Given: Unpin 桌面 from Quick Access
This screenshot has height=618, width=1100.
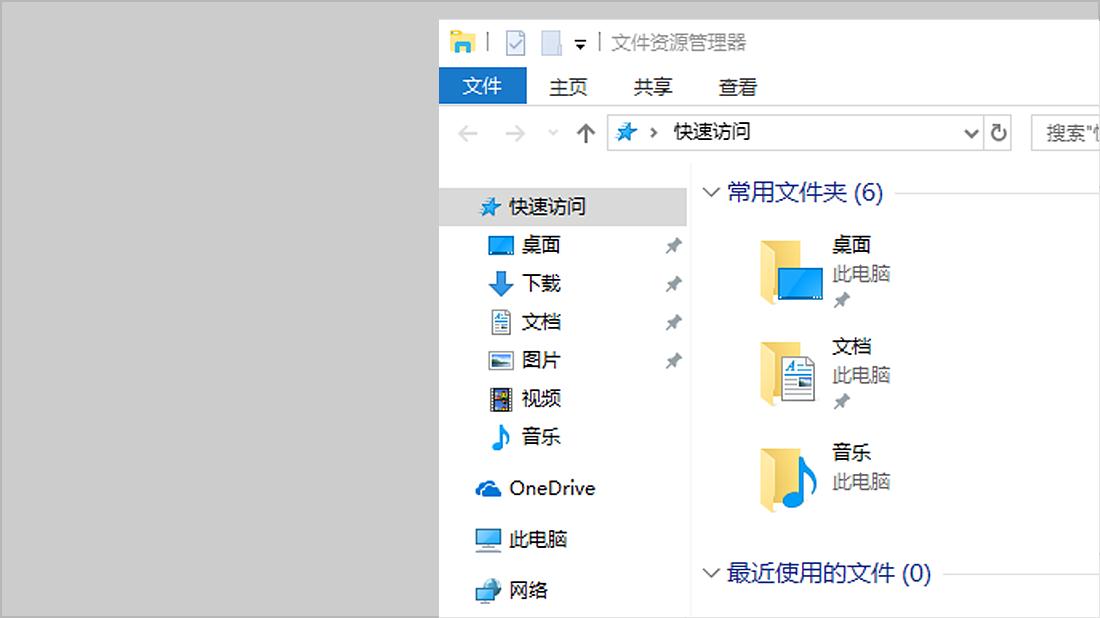Looking at the screenshot, I should pos(672,245).
